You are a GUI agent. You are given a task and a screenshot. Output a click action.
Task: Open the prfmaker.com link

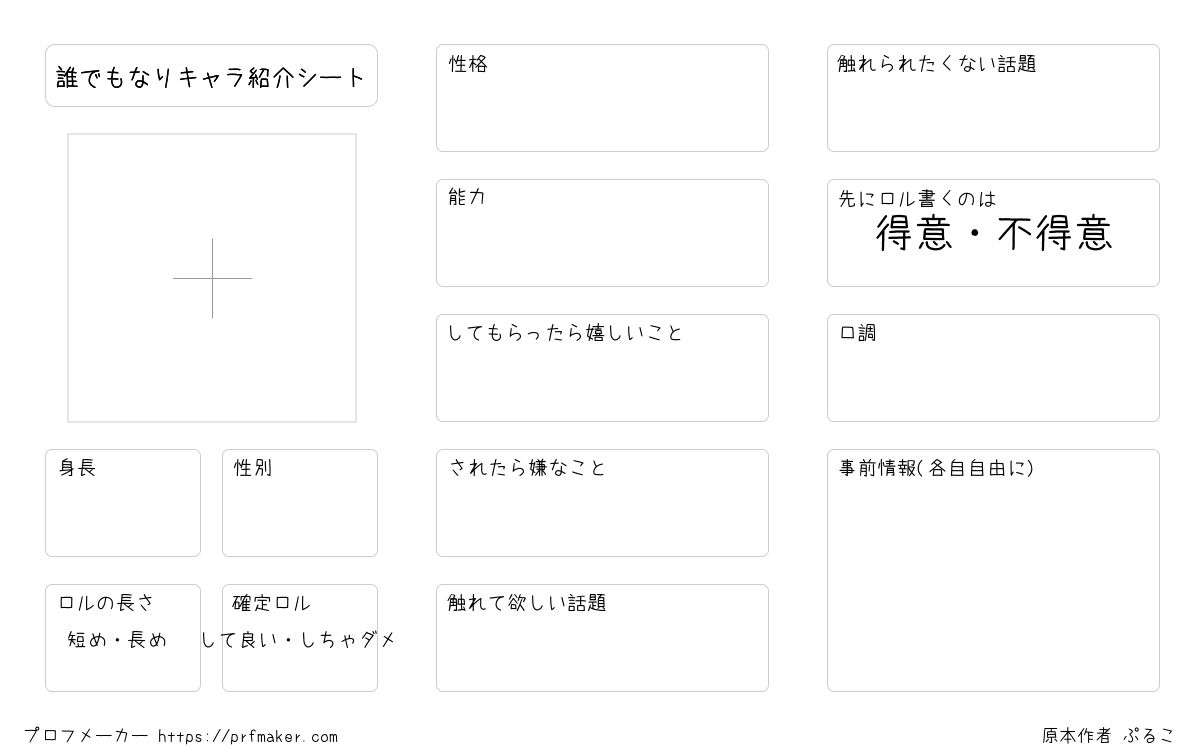pos(248,737)
